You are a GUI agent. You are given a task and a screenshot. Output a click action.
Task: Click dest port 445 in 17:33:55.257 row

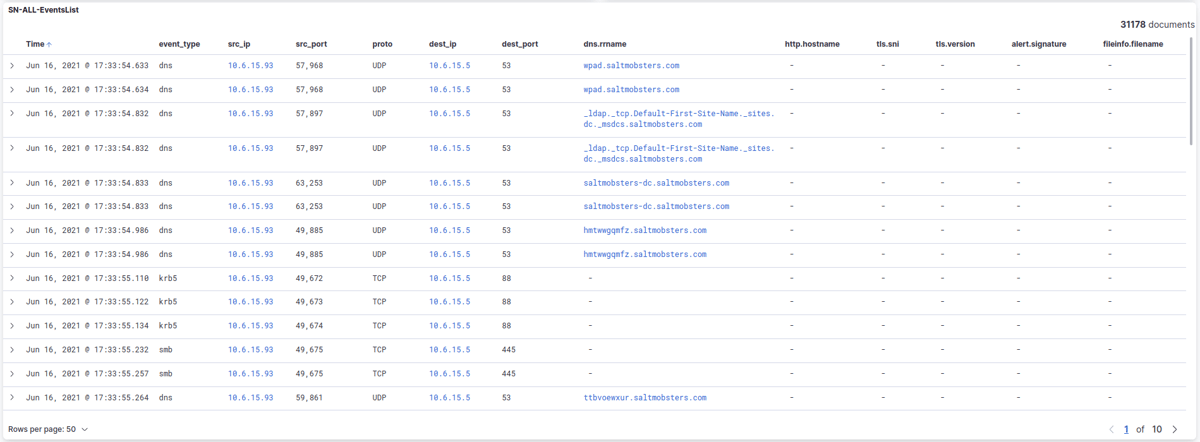[509, 373]
